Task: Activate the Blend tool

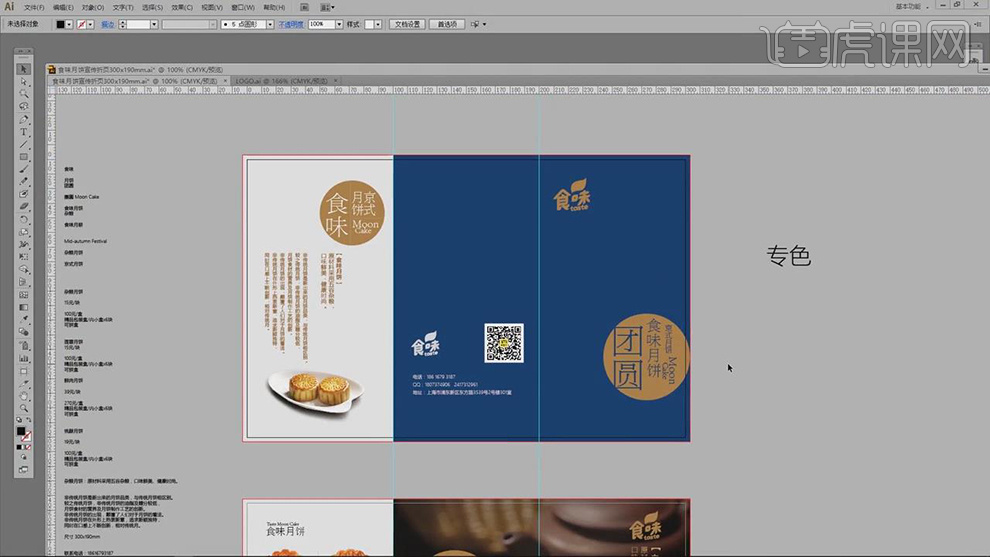Action: 23,333
